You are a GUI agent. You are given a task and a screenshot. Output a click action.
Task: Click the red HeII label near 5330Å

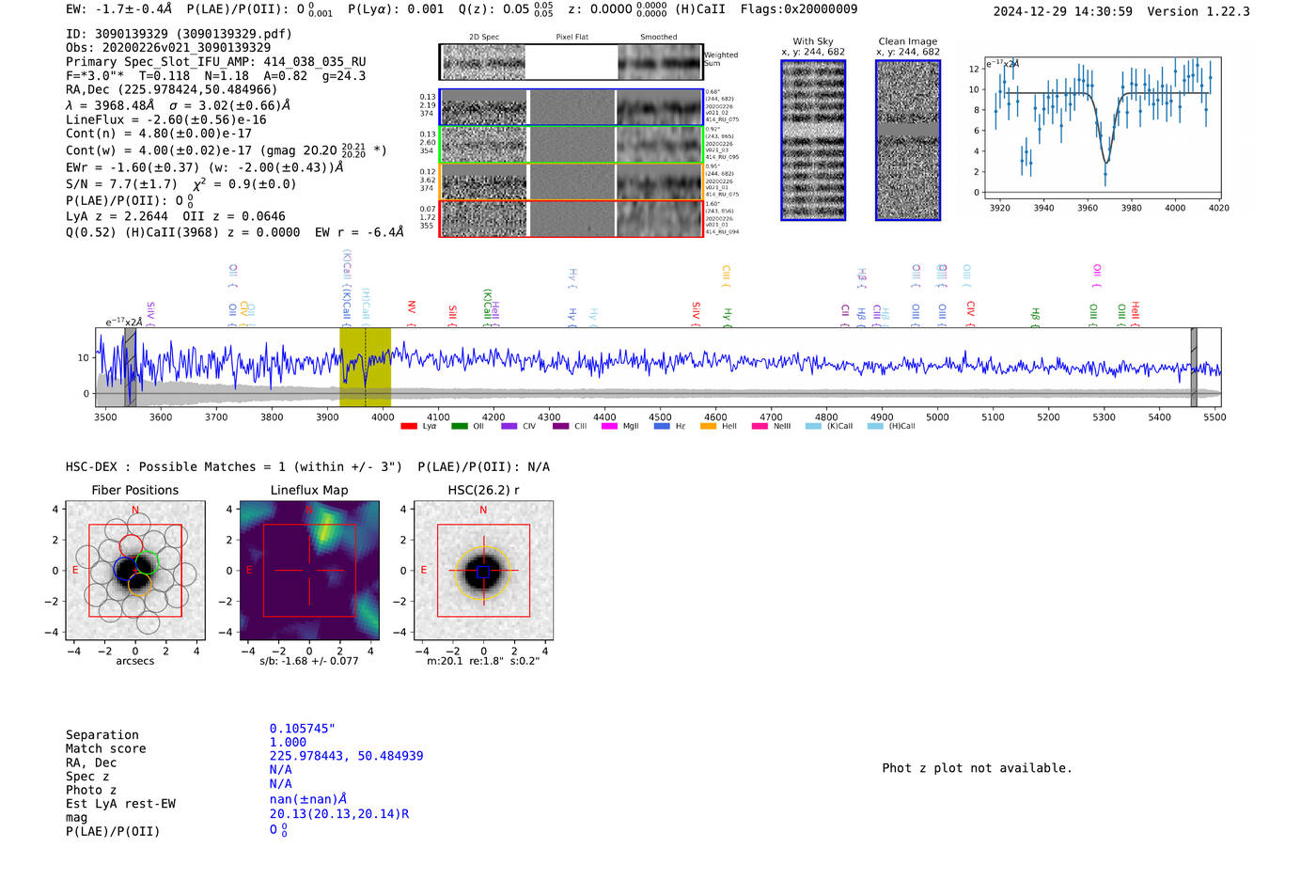1135,314
